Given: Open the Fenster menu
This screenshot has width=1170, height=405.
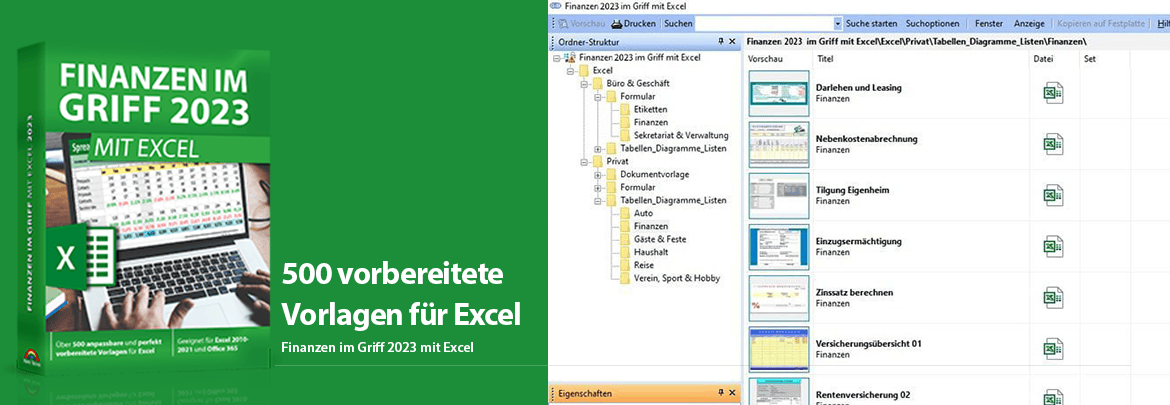Looking at the screenshot, I should tap(988, 23).
